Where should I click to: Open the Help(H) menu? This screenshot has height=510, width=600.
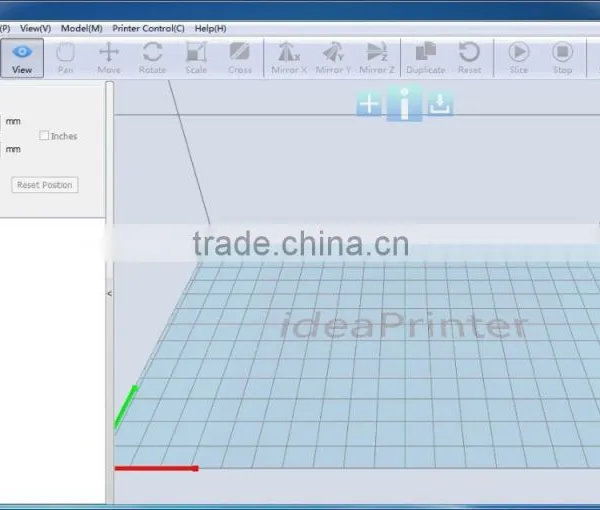pos(210,28)
